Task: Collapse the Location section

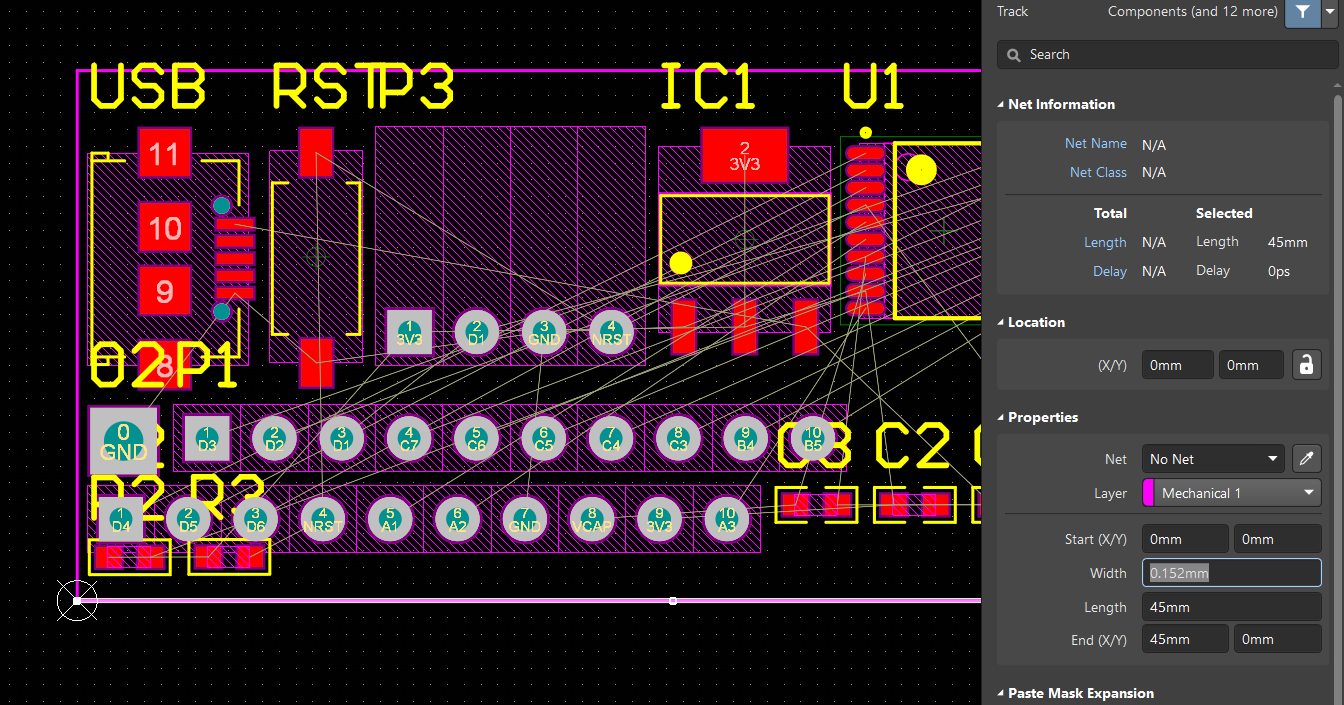Action: (999, 322)
